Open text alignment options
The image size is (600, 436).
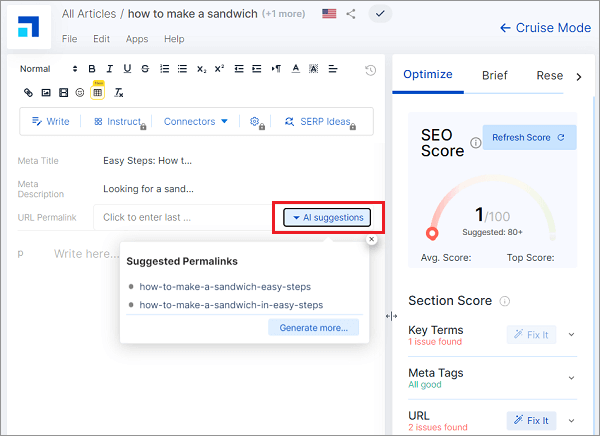click(333, 69)
